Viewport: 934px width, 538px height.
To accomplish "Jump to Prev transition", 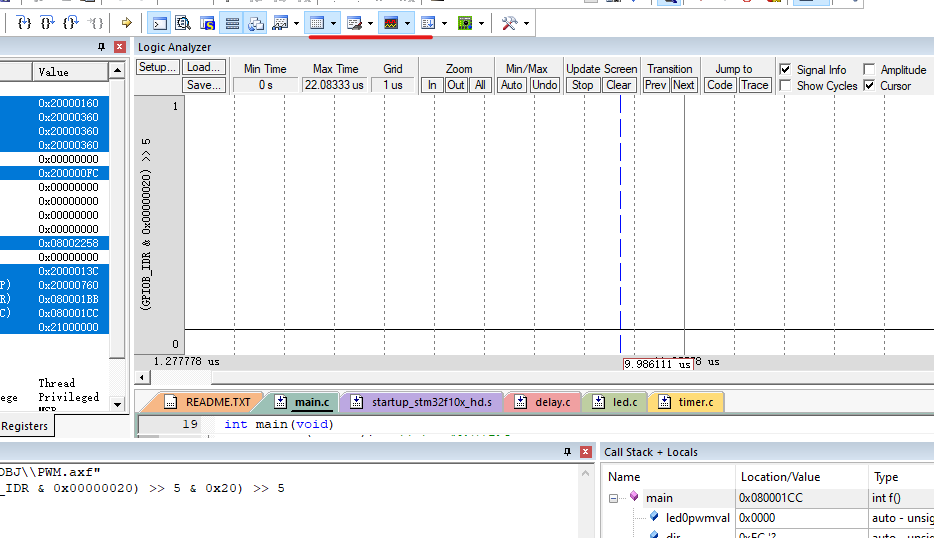I will pos(655,85).
